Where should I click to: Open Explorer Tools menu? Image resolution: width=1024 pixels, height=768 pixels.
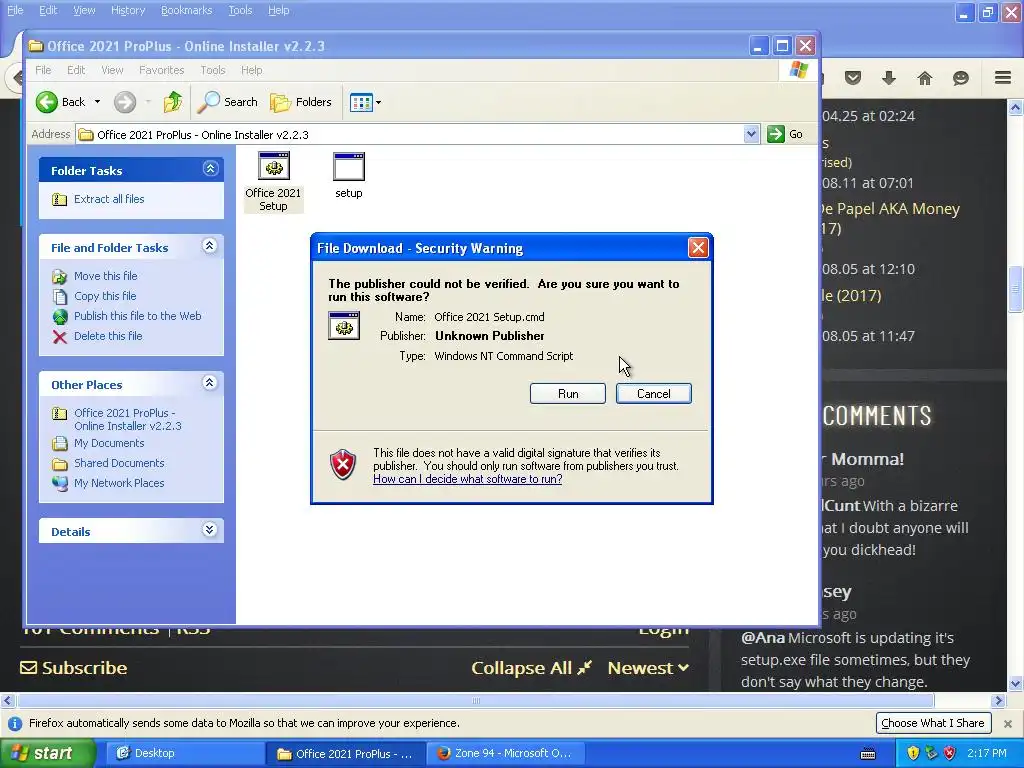212,70
